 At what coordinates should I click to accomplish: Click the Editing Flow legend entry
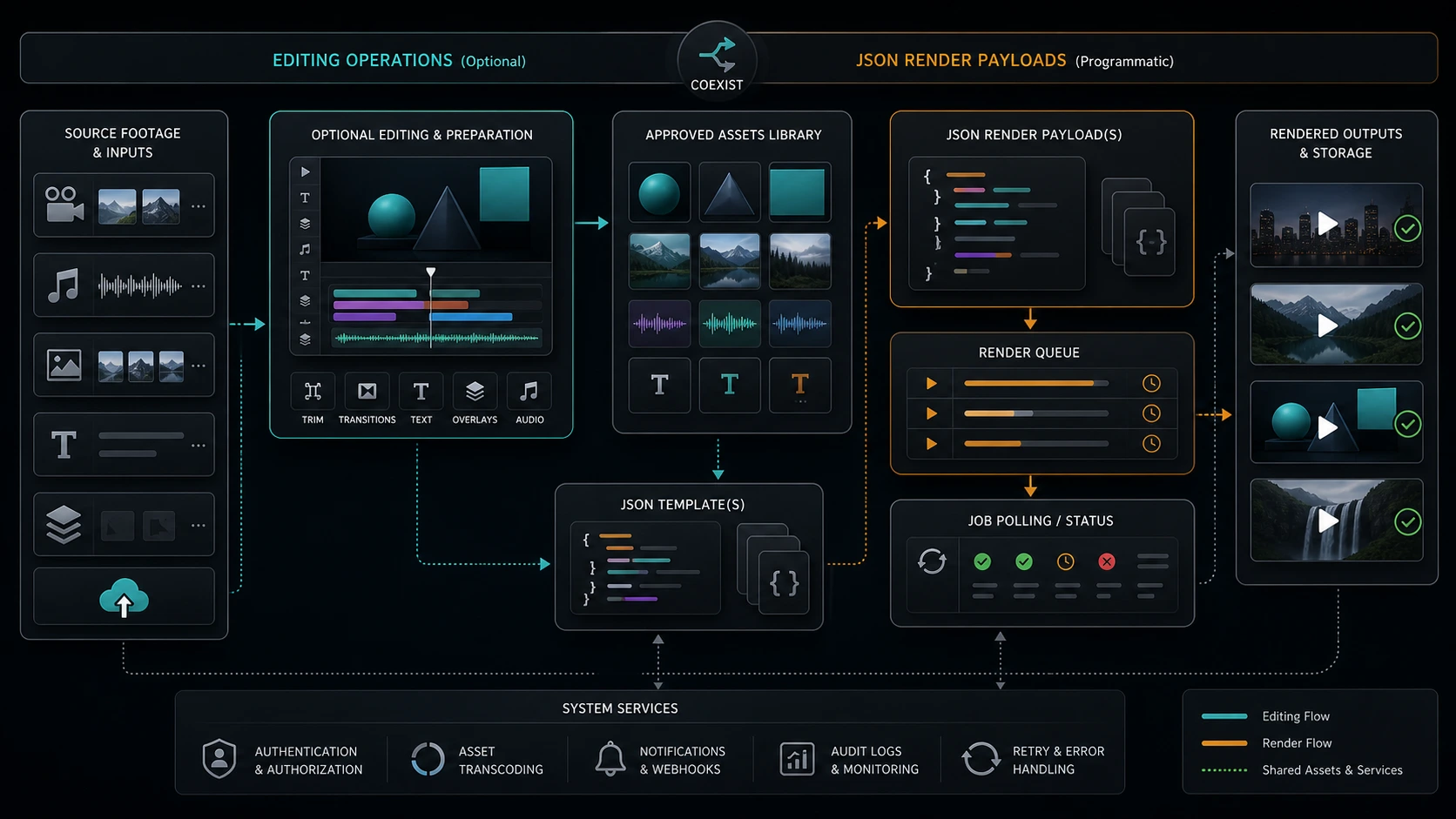pos(1265,716)
